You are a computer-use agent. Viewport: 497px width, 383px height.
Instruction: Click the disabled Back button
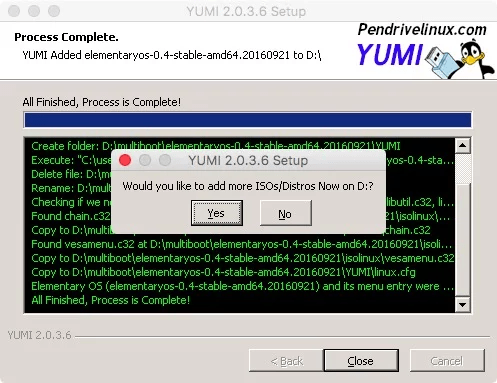286,361
